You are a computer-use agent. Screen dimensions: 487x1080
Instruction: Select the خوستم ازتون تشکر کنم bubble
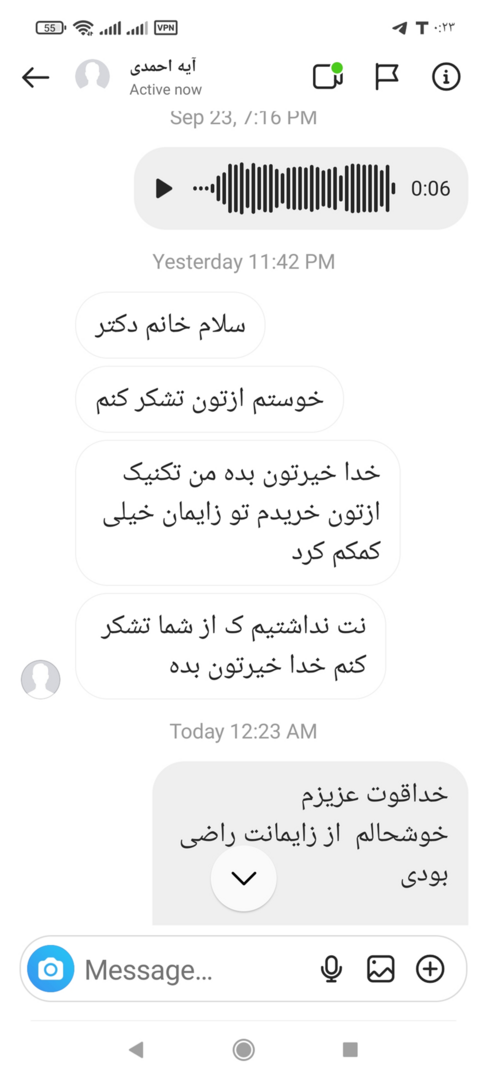point(209,399)
